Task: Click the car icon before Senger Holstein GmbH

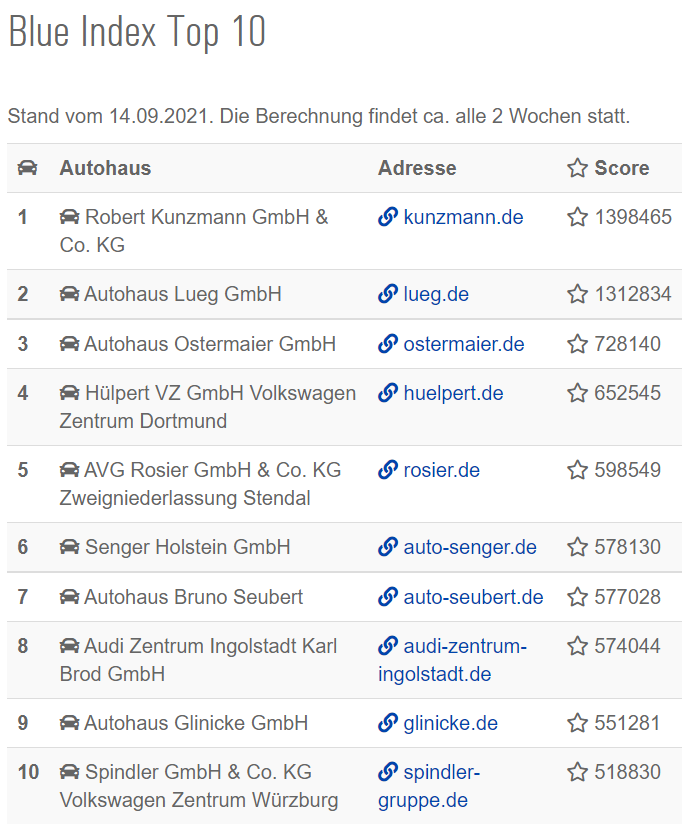Action: [69, 547]
